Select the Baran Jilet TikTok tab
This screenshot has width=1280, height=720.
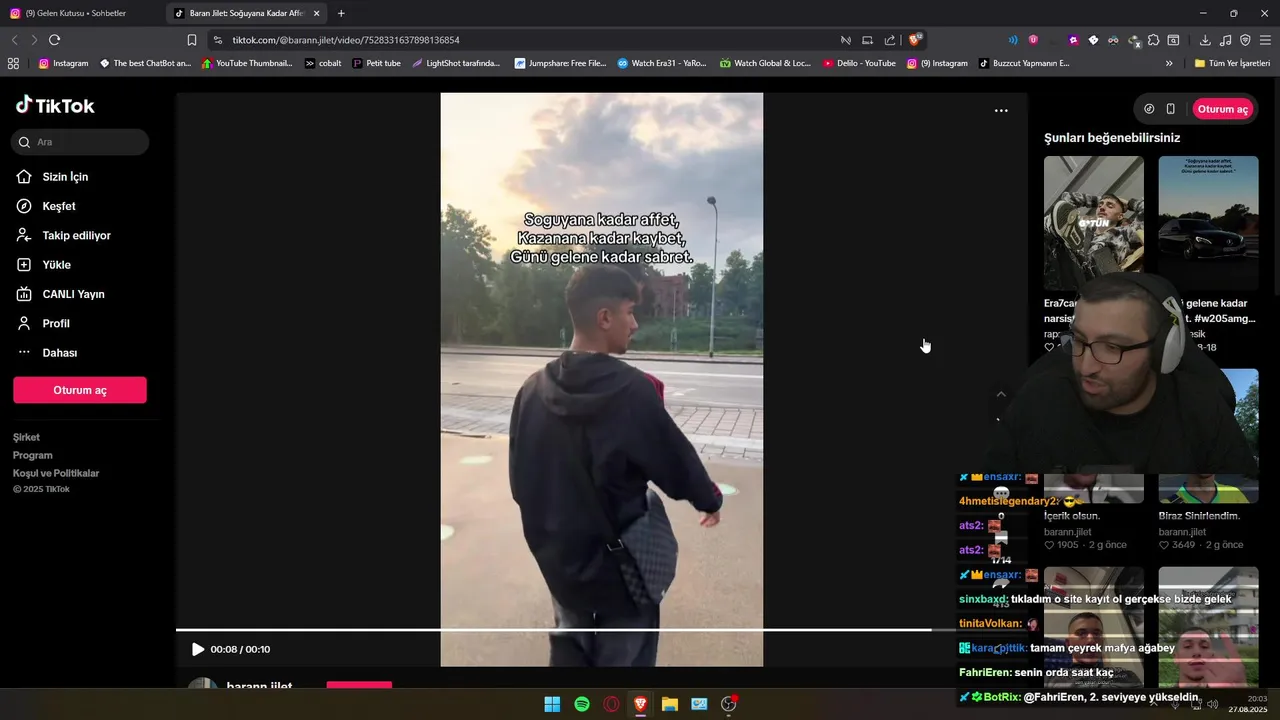pos(246,13)
